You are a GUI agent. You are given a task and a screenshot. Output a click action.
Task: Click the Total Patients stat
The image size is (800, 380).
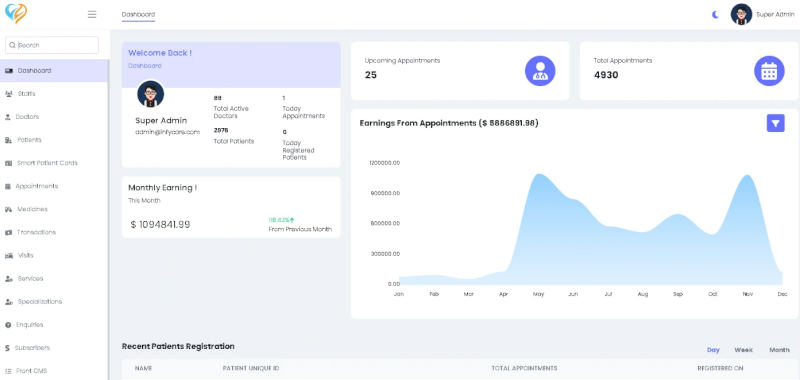click(234, 136)
